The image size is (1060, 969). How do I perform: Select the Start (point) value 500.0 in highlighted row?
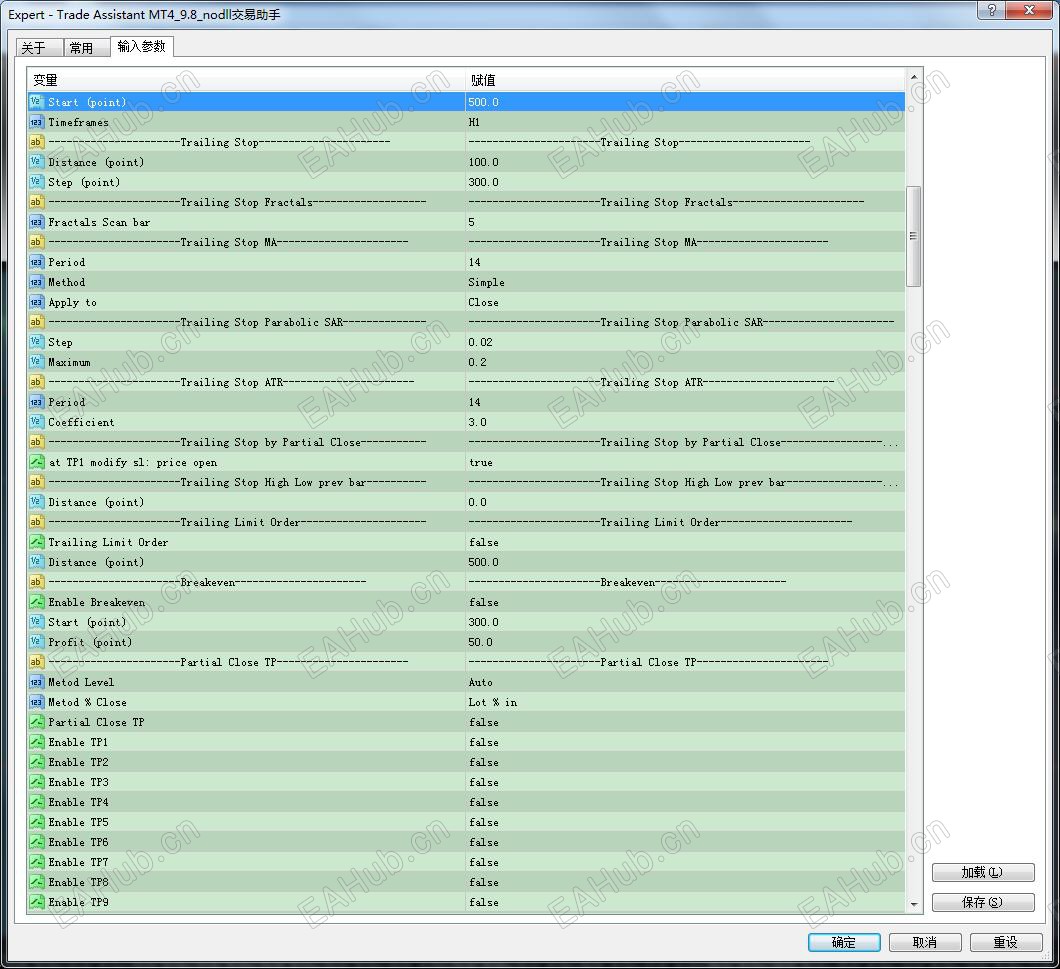[483, 102]
